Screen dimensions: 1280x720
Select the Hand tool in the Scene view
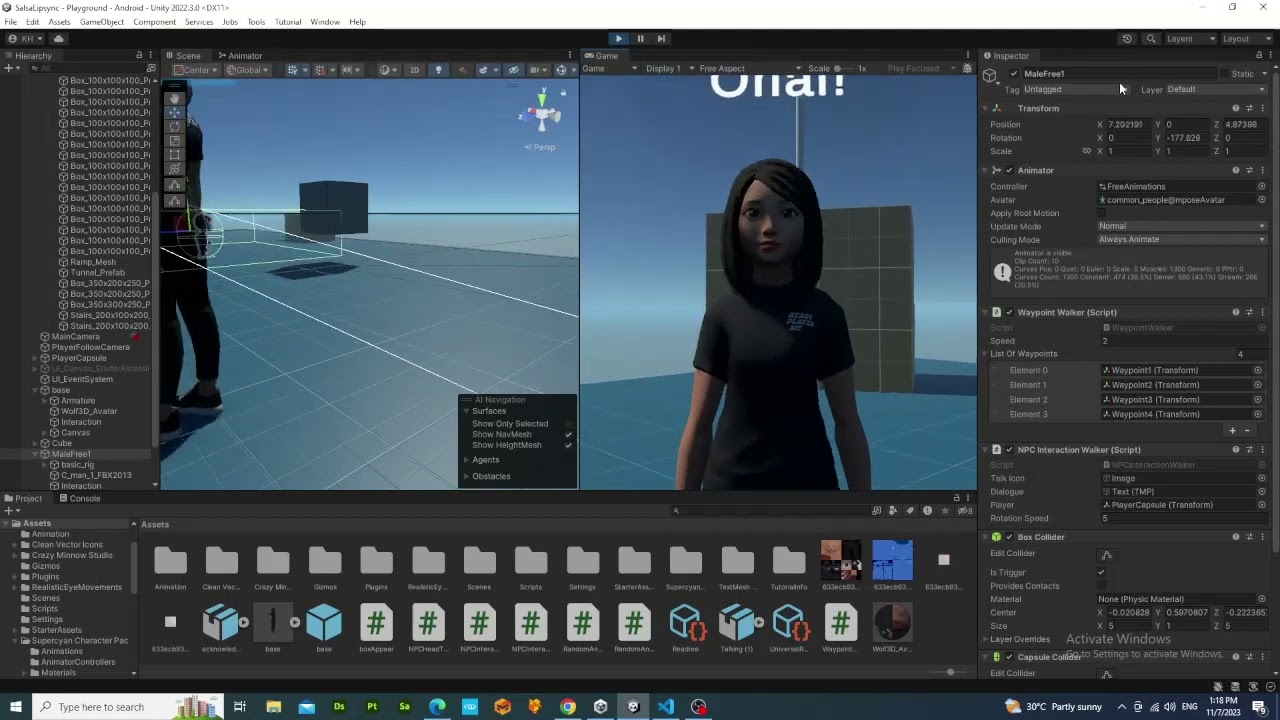click(x=175, y=98)
